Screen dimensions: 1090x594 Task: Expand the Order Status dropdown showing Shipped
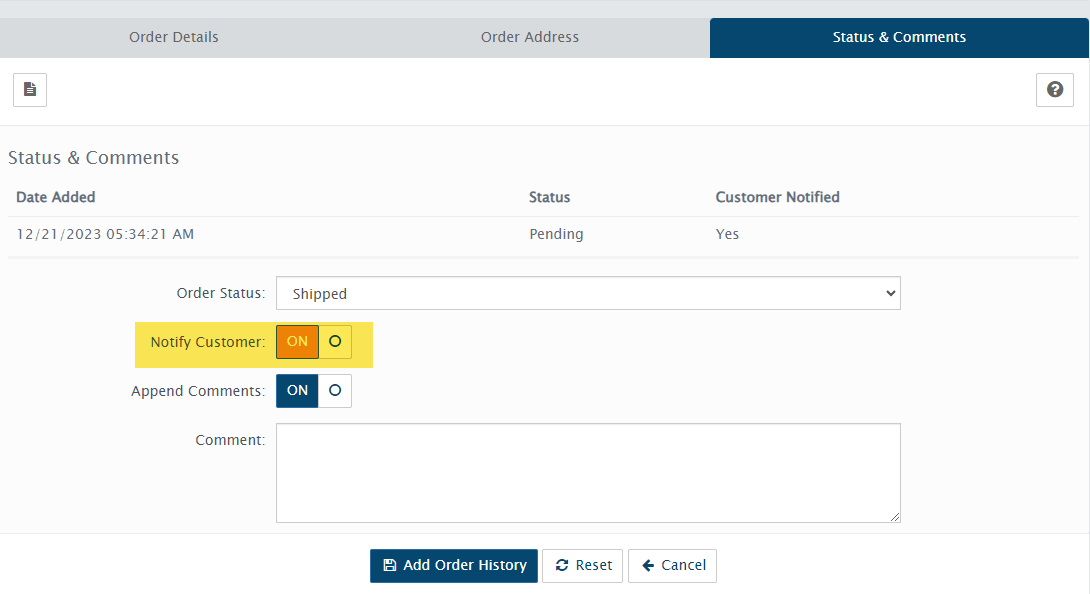pos(588,294)
